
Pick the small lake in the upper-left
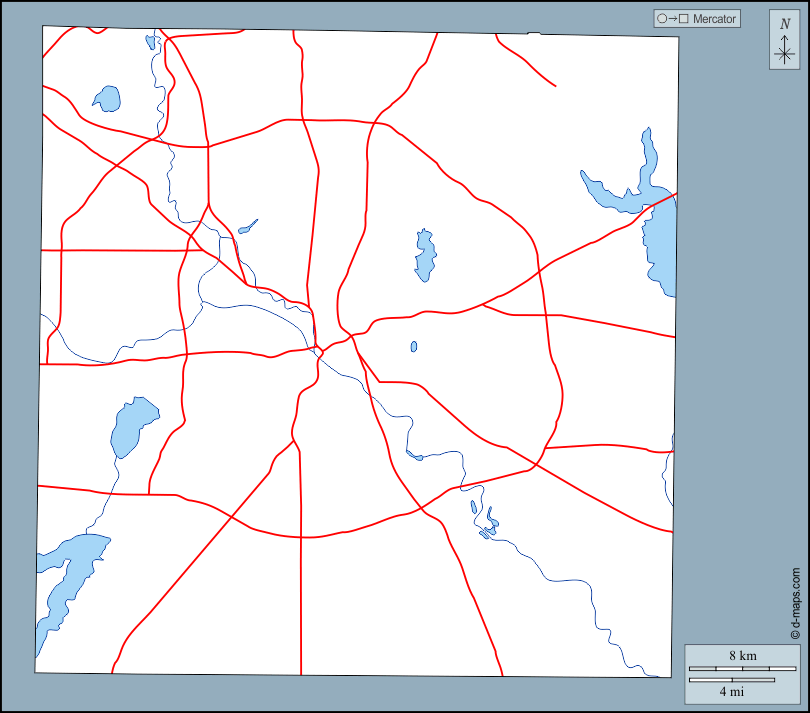pos(106,98)
